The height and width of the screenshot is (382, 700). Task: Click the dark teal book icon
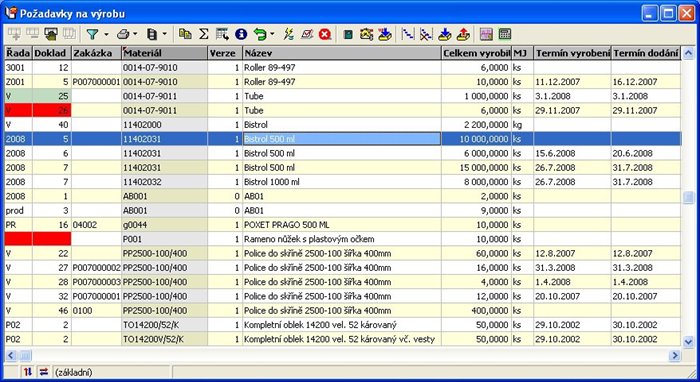coord(348,34)
